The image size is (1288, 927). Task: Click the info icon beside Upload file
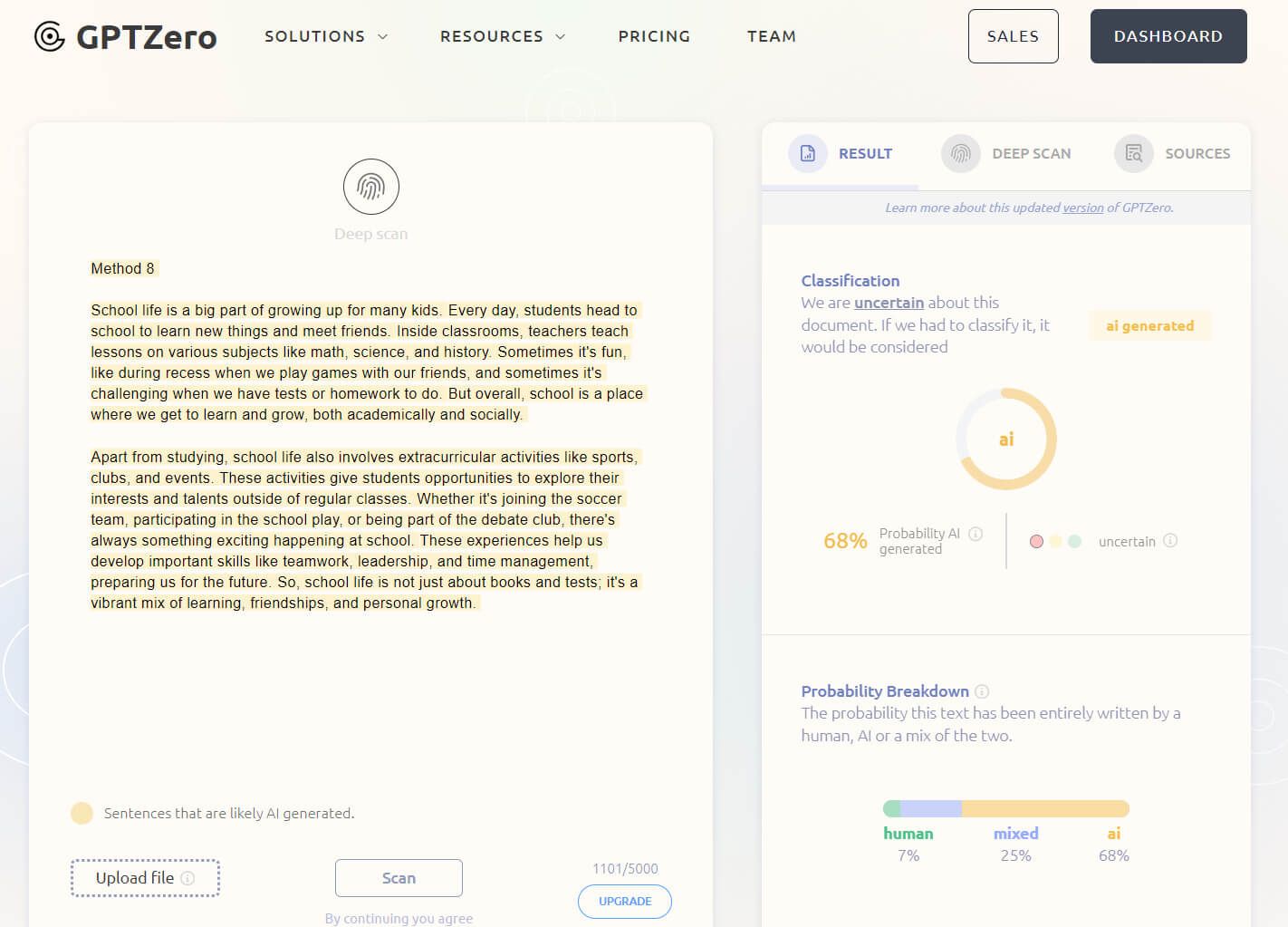click(x=187, y=878)
